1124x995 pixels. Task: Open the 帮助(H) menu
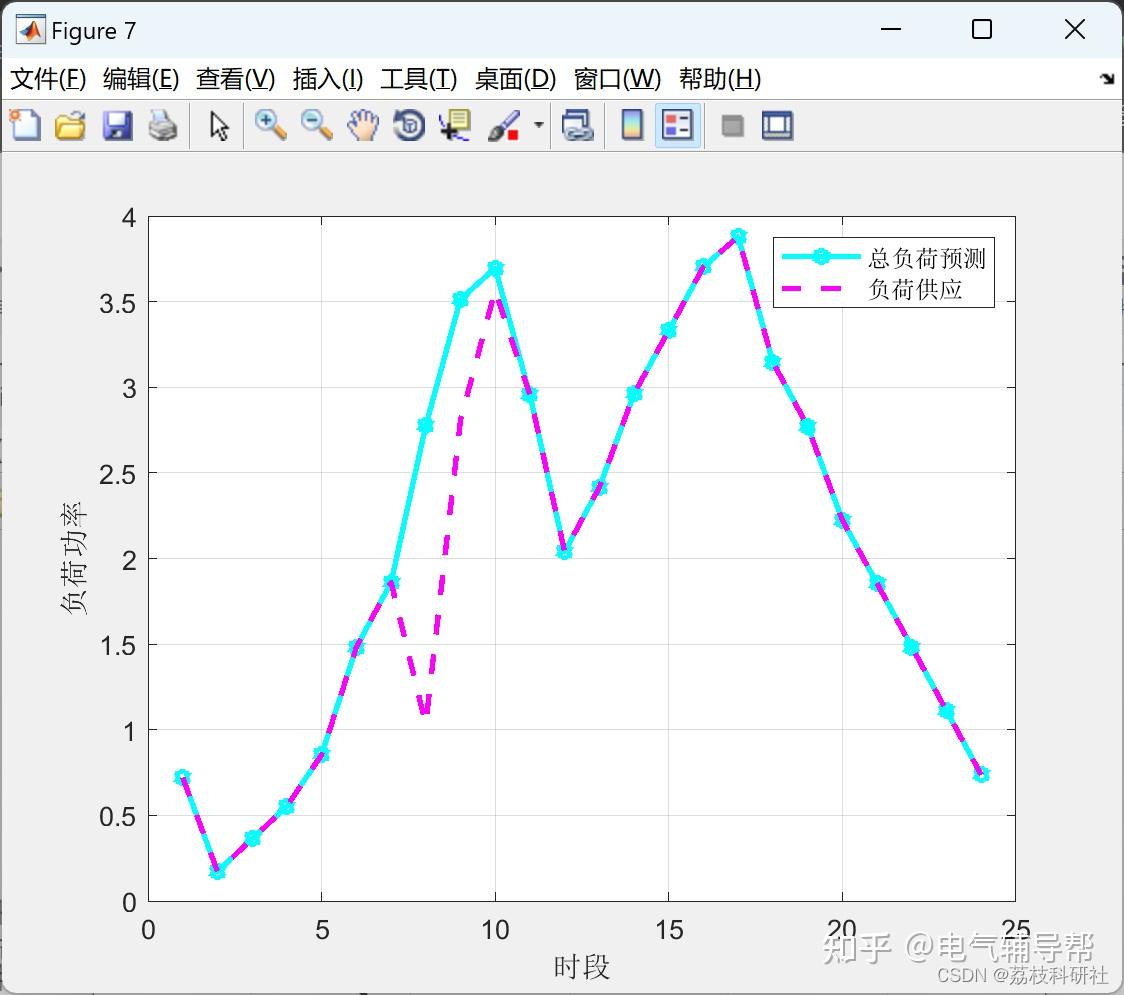point(720,79)
